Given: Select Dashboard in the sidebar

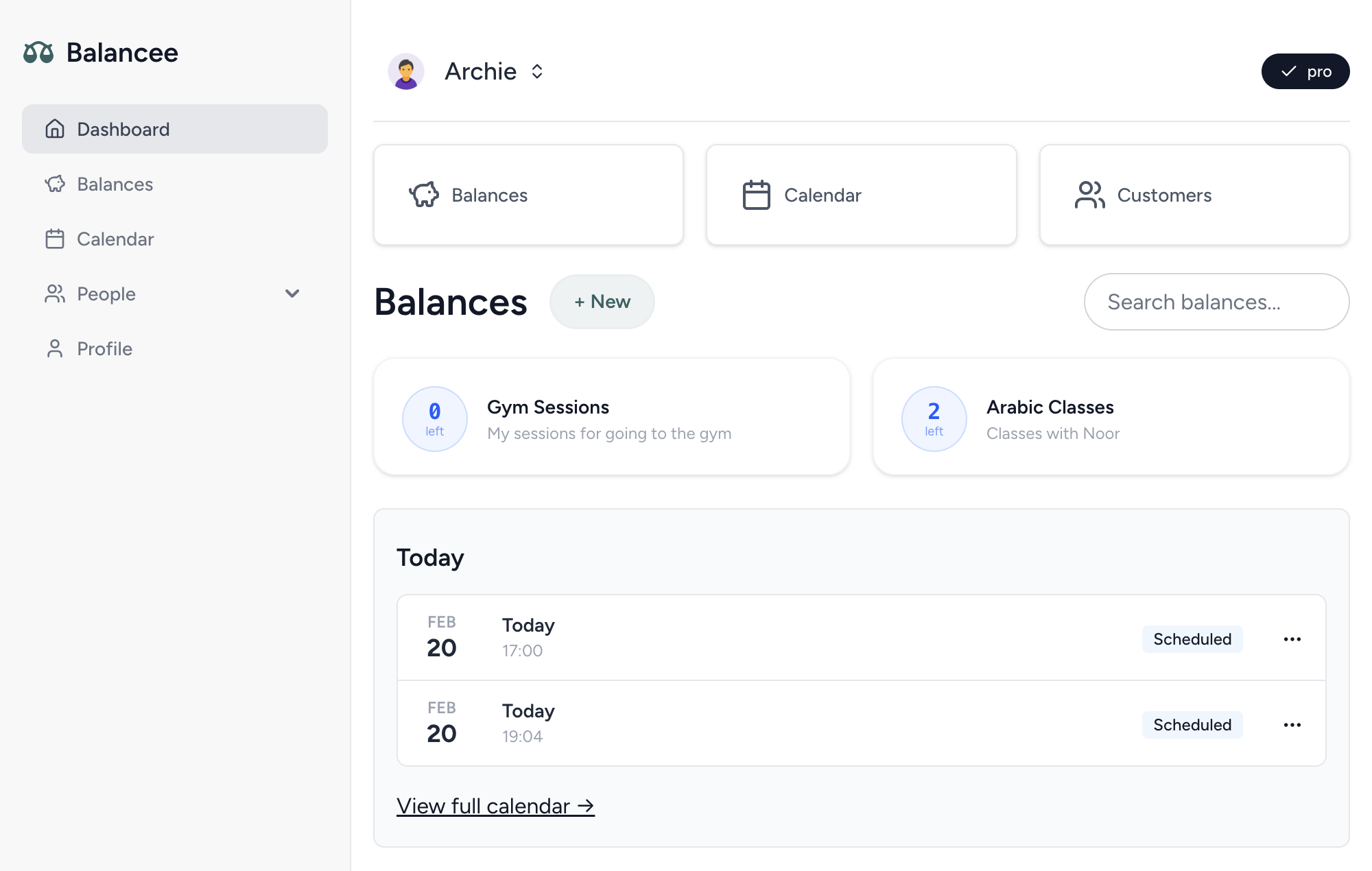Looking at the screenshot, I should coord(123,129).
